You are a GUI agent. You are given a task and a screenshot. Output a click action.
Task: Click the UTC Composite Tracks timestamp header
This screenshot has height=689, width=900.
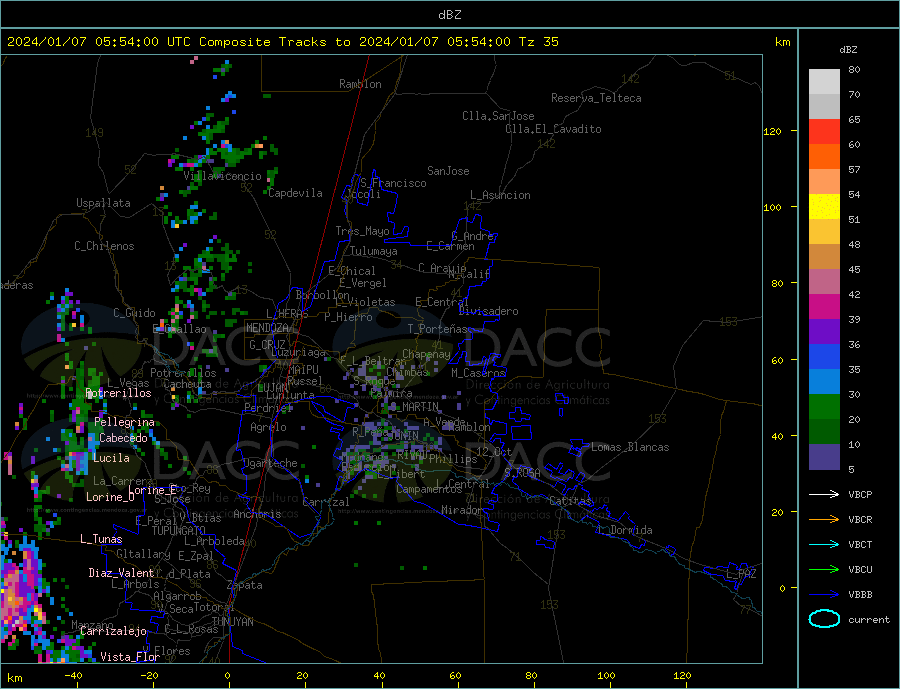[x=283, y=42]
